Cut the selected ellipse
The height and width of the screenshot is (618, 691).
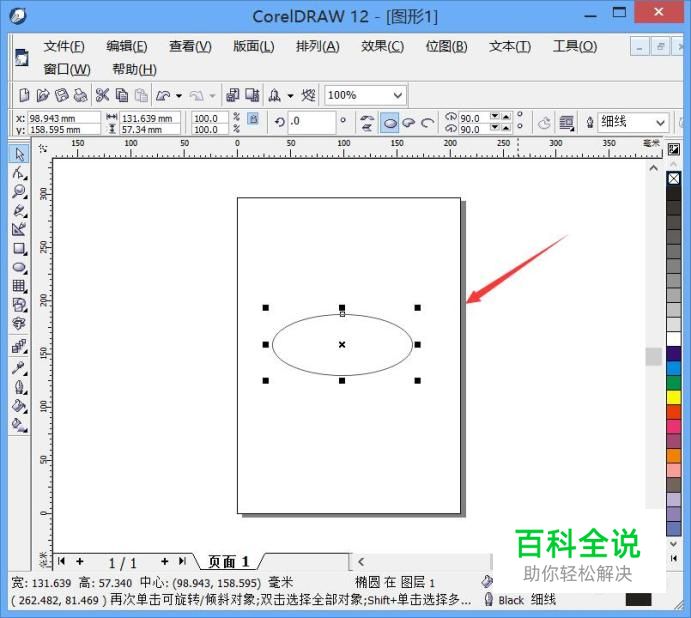point(102,95)
